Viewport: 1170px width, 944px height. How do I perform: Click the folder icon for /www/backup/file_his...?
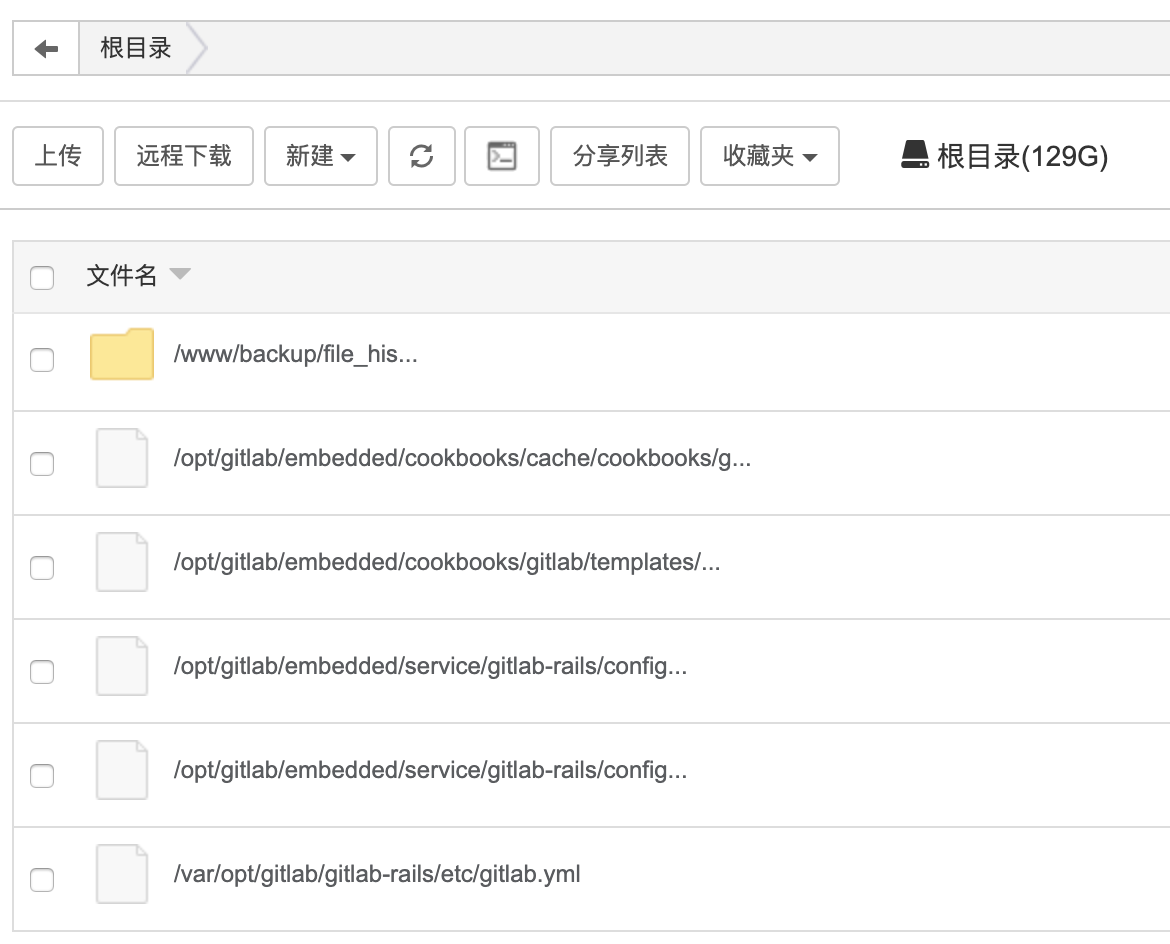pyautogui.click(x=122, y=354)
